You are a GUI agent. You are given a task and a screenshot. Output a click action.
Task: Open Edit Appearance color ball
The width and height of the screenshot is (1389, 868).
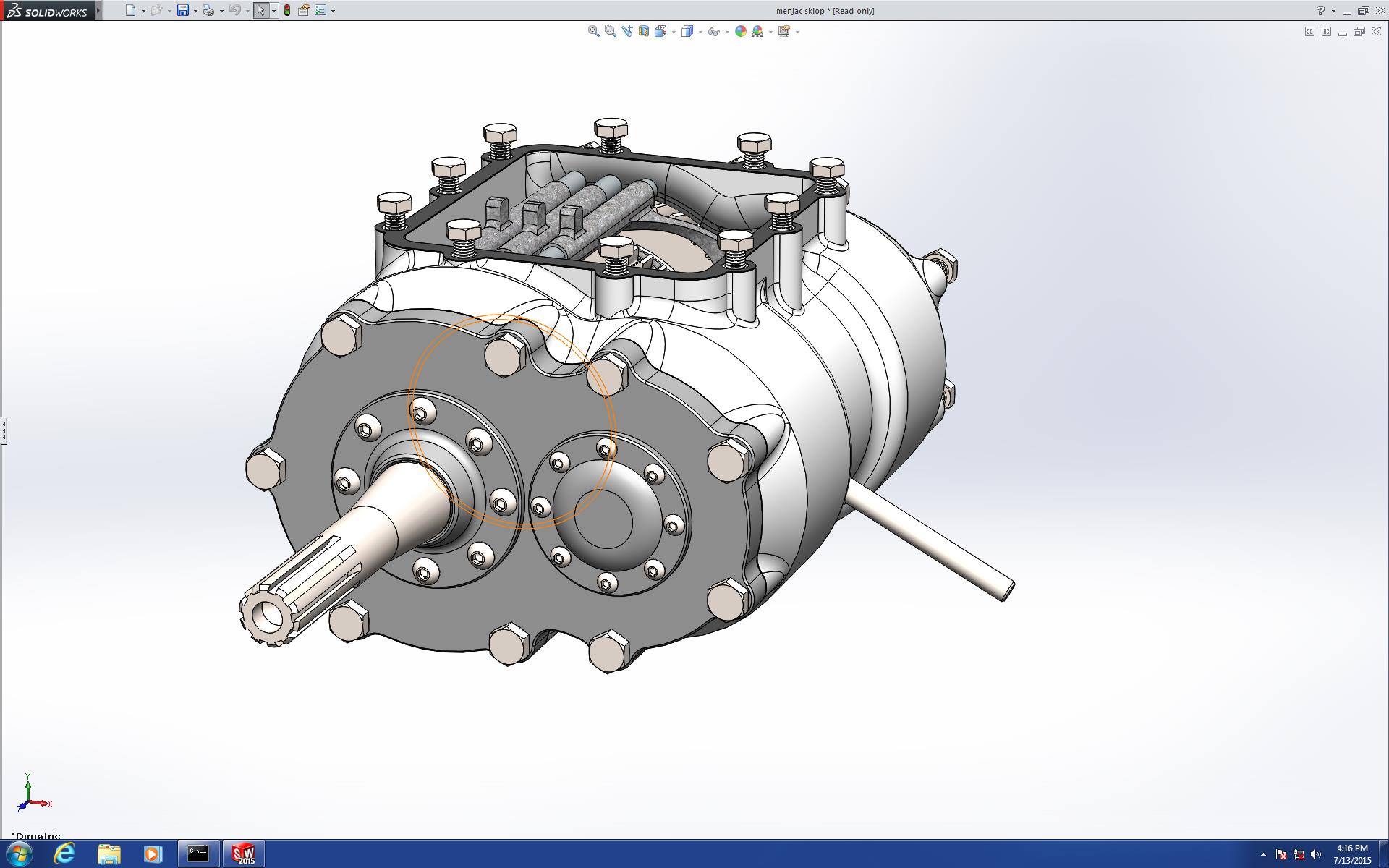coord(740,31)
